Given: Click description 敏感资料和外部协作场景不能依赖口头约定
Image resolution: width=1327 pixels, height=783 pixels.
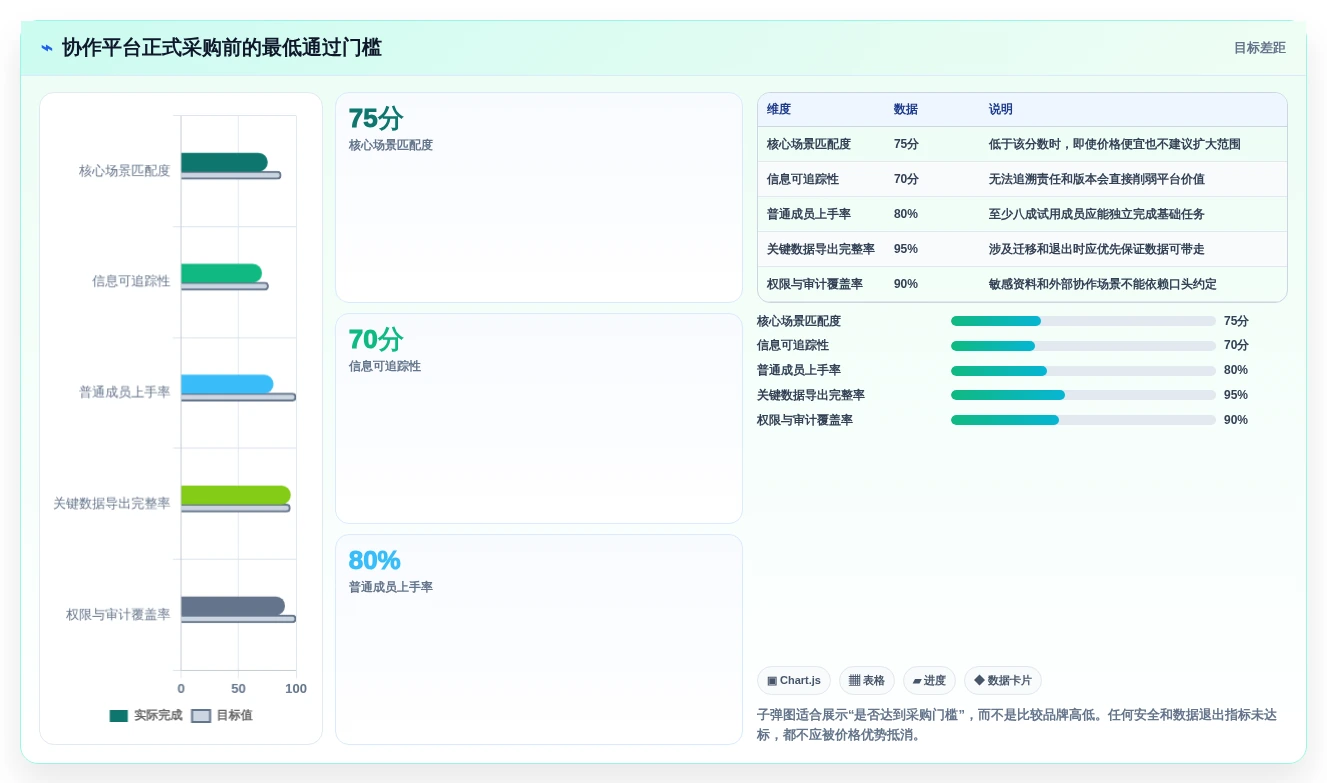Looking at the screenshot, I should point(1103,284).
